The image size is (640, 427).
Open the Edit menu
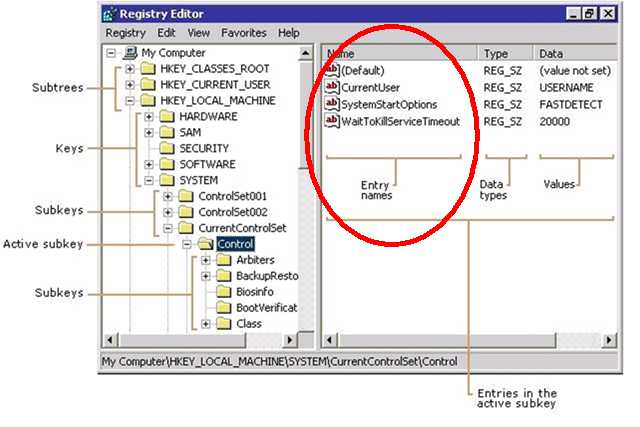[166, 33]
